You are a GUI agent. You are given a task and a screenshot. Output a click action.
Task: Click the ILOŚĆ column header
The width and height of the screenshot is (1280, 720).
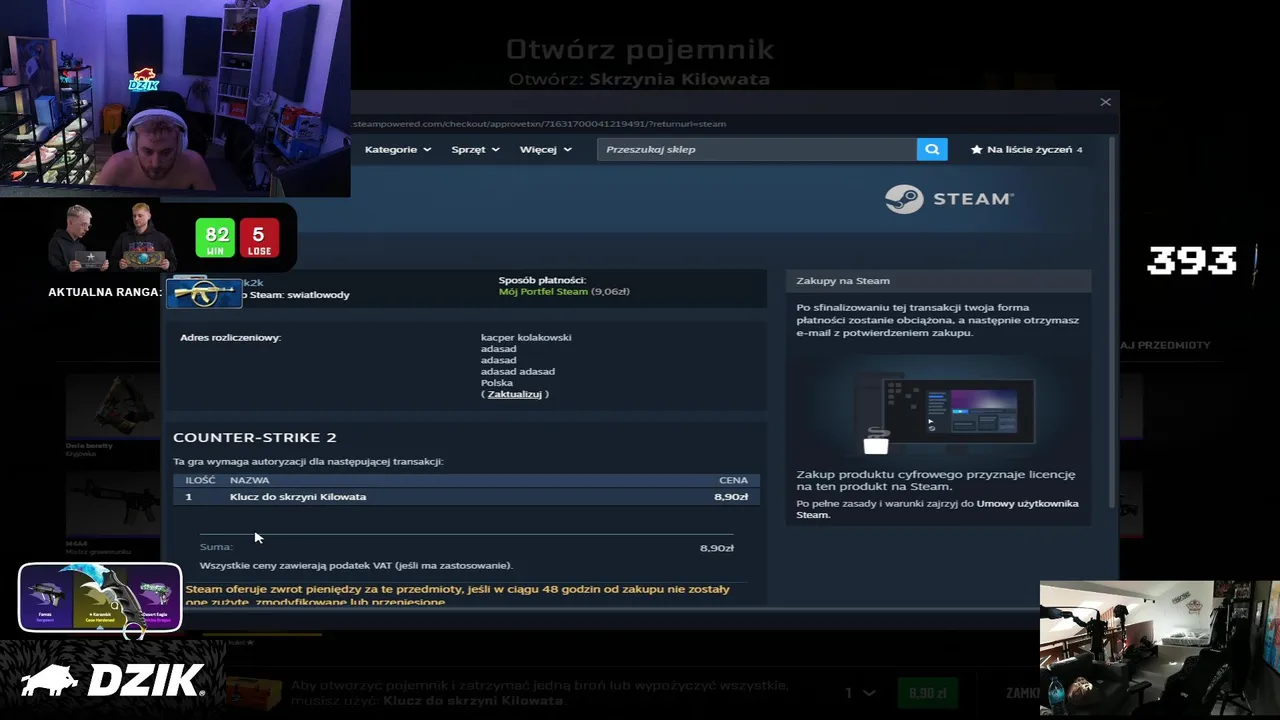200,480
